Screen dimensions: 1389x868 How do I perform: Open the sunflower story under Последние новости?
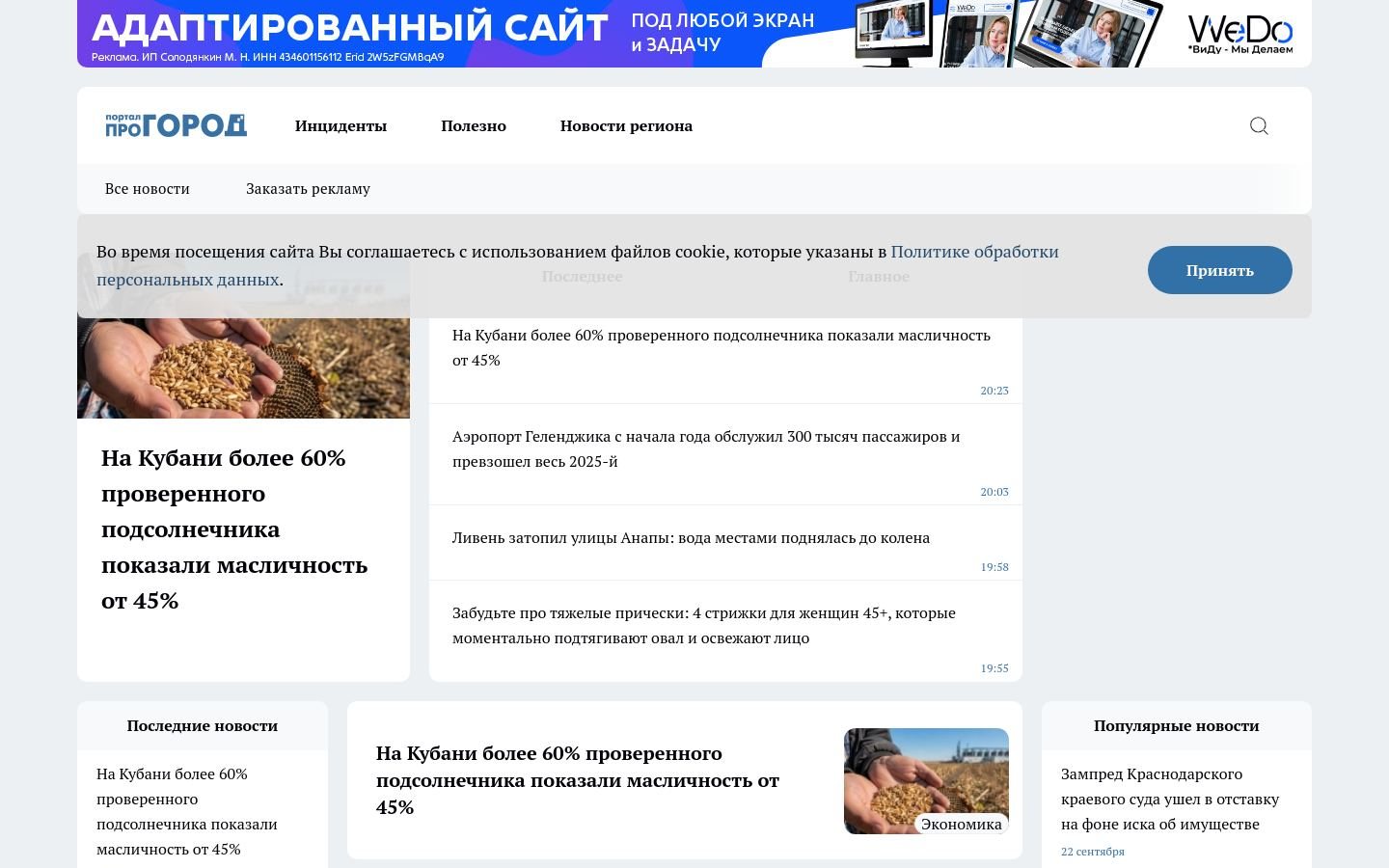(x=187, y=811)
